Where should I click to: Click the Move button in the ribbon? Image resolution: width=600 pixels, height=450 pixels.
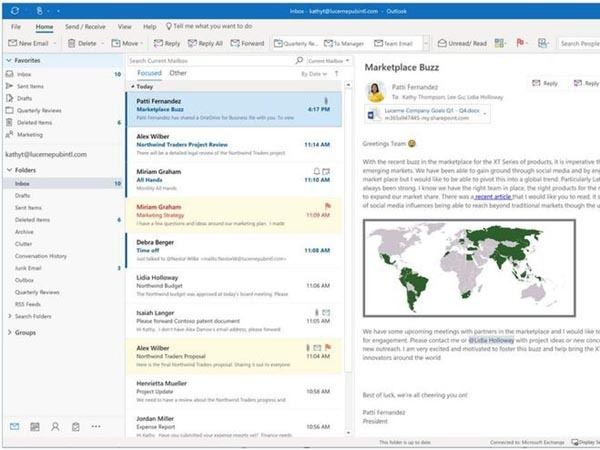click(125, 43)
